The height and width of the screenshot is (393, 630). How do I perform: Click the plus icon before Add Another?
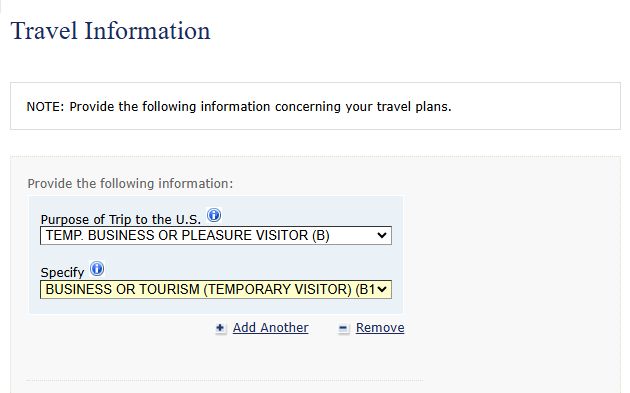[220, 328]
